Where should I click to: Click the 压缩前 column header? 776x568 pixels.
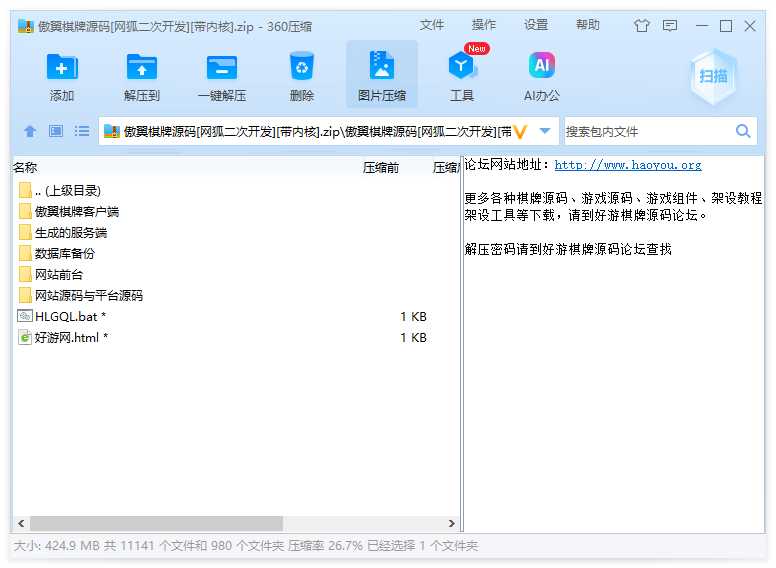pyautogui.click(x=381, y=168)
